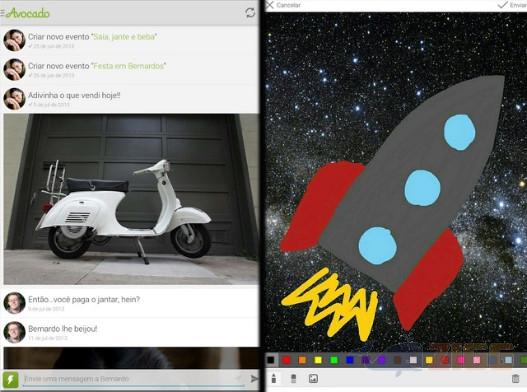
Task: Send the message with the arrow icon
Action: tap(254, 379)
